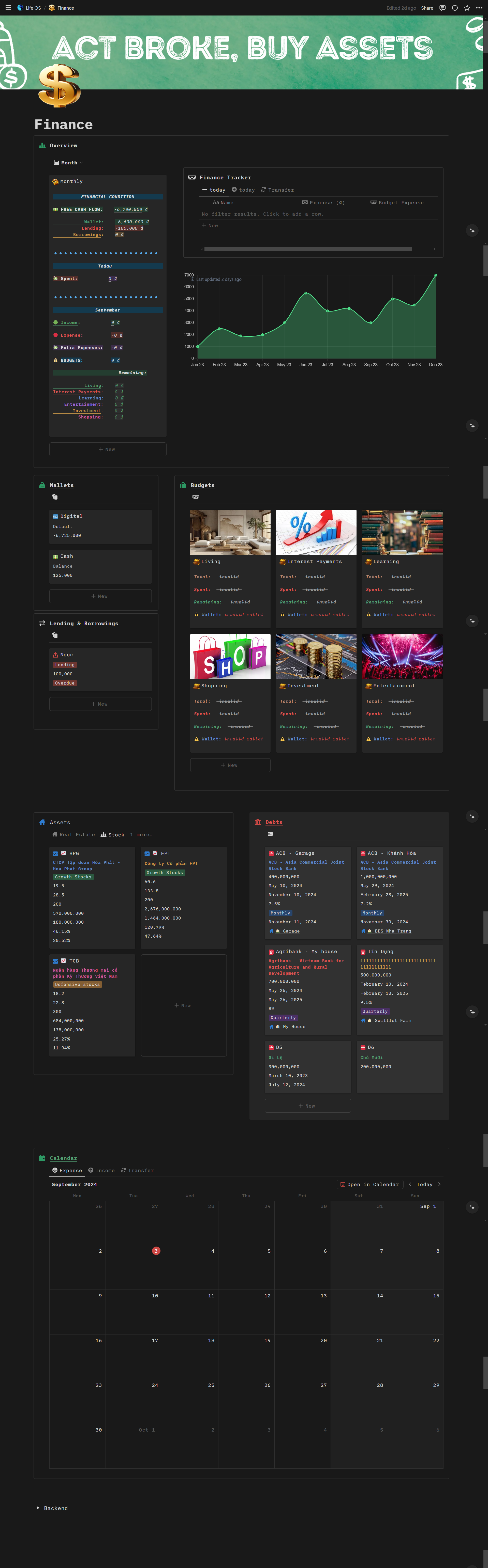
Task: Click the view icon under Lending & Borrowings
Action: click(55, 635)
